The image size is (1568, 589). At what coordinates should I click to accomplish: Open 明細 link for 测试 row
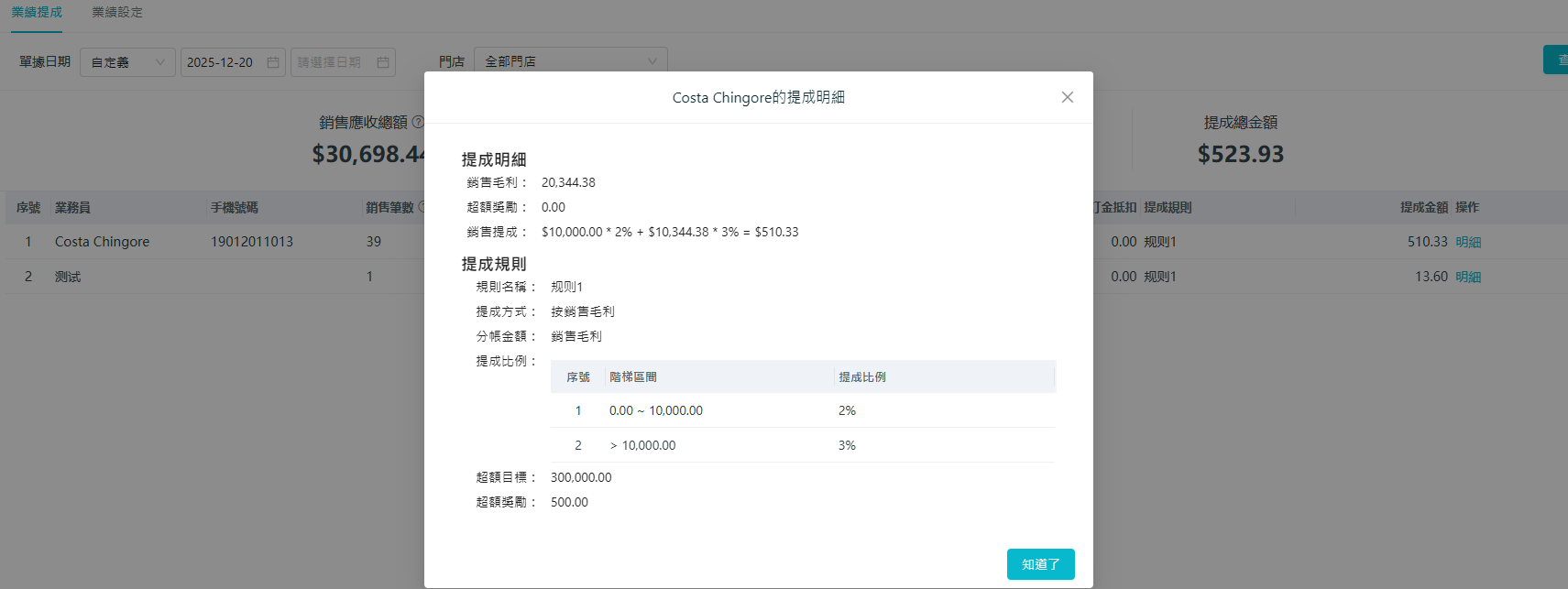pos(1468,277)
